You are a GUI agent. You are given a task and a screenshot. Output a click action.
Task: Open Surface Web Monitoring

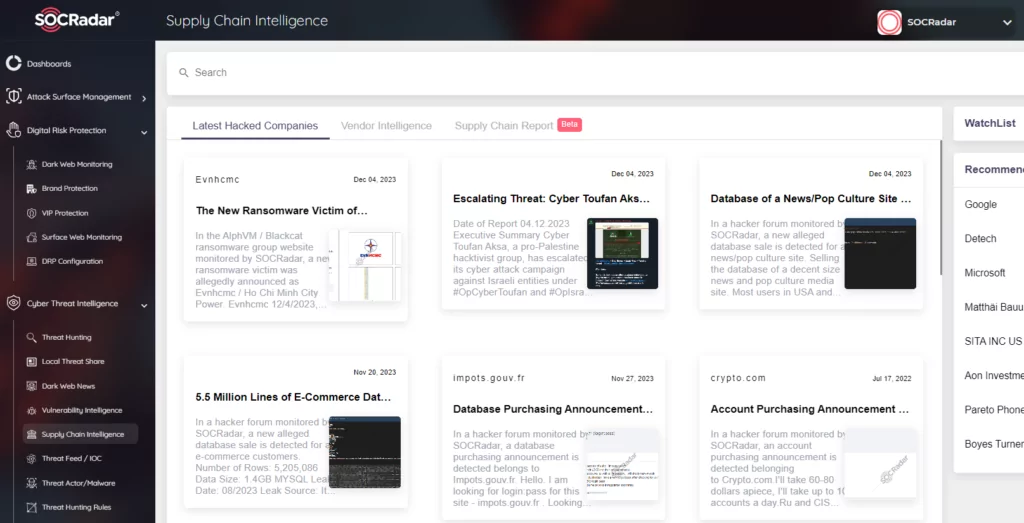click(x=82, y=237)
